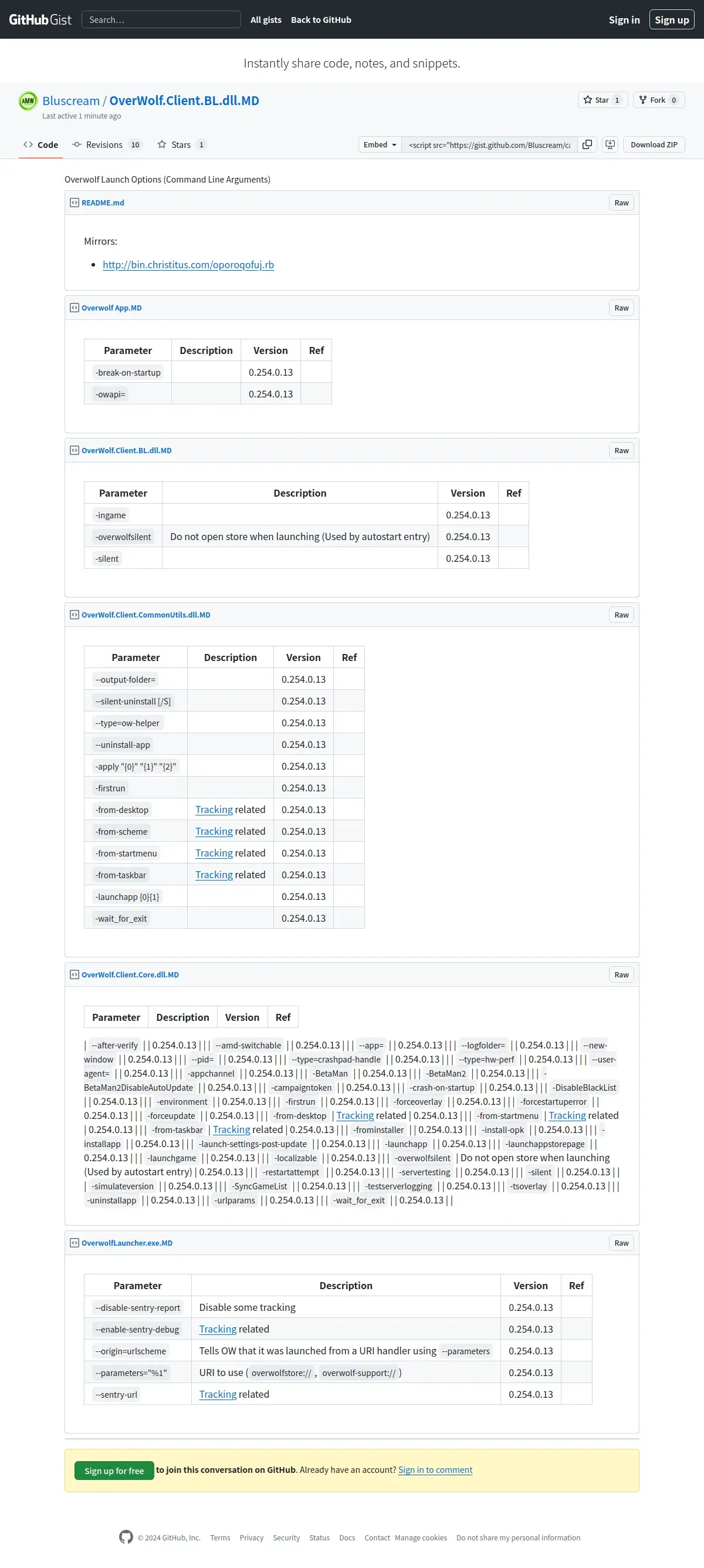
Task: Click the -break-on-startup parameter cell
Action: pyautogui.click(x=128, y=373)
